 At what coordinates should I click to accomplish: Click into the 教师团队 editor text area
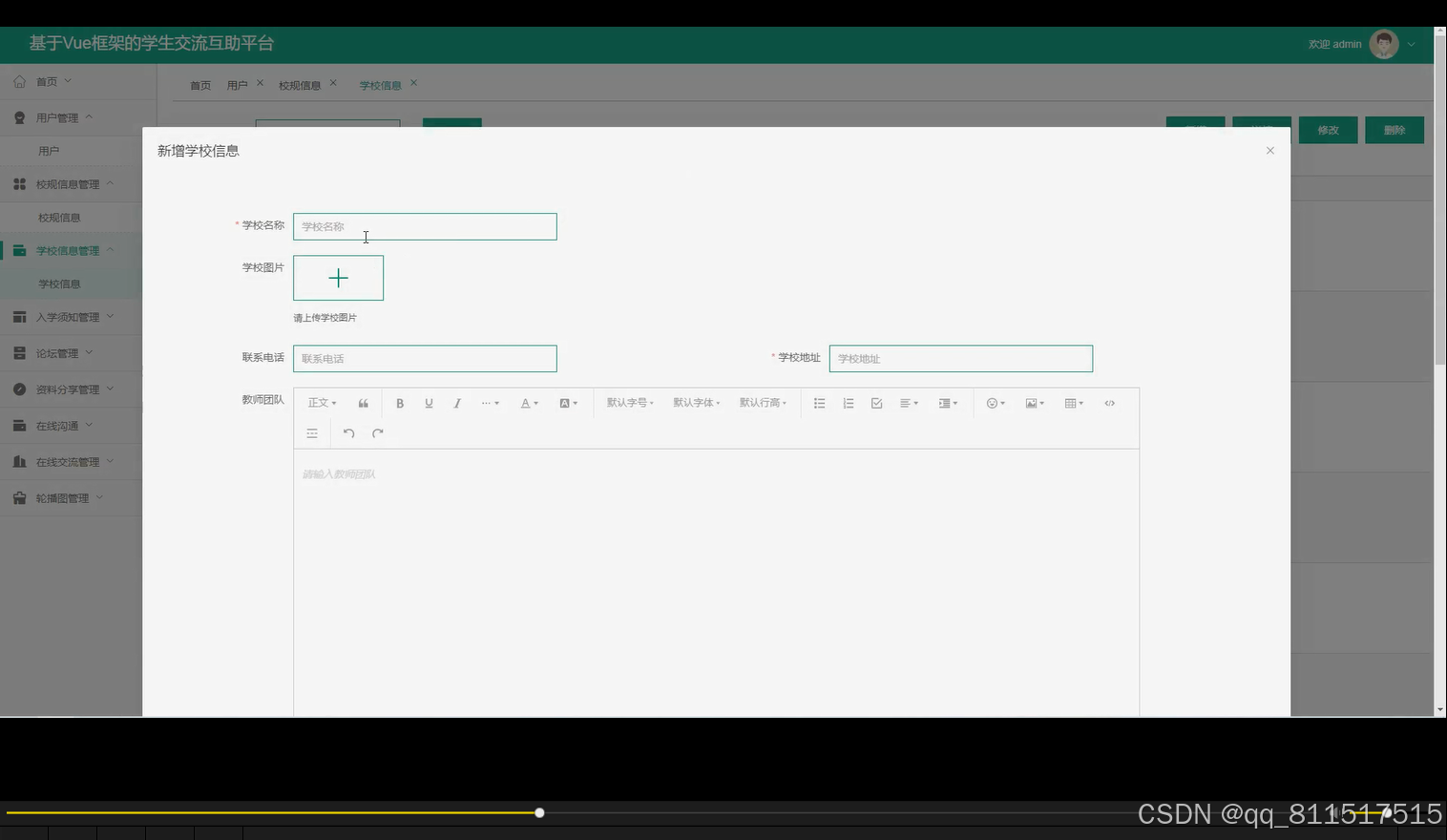click(716, 582)
